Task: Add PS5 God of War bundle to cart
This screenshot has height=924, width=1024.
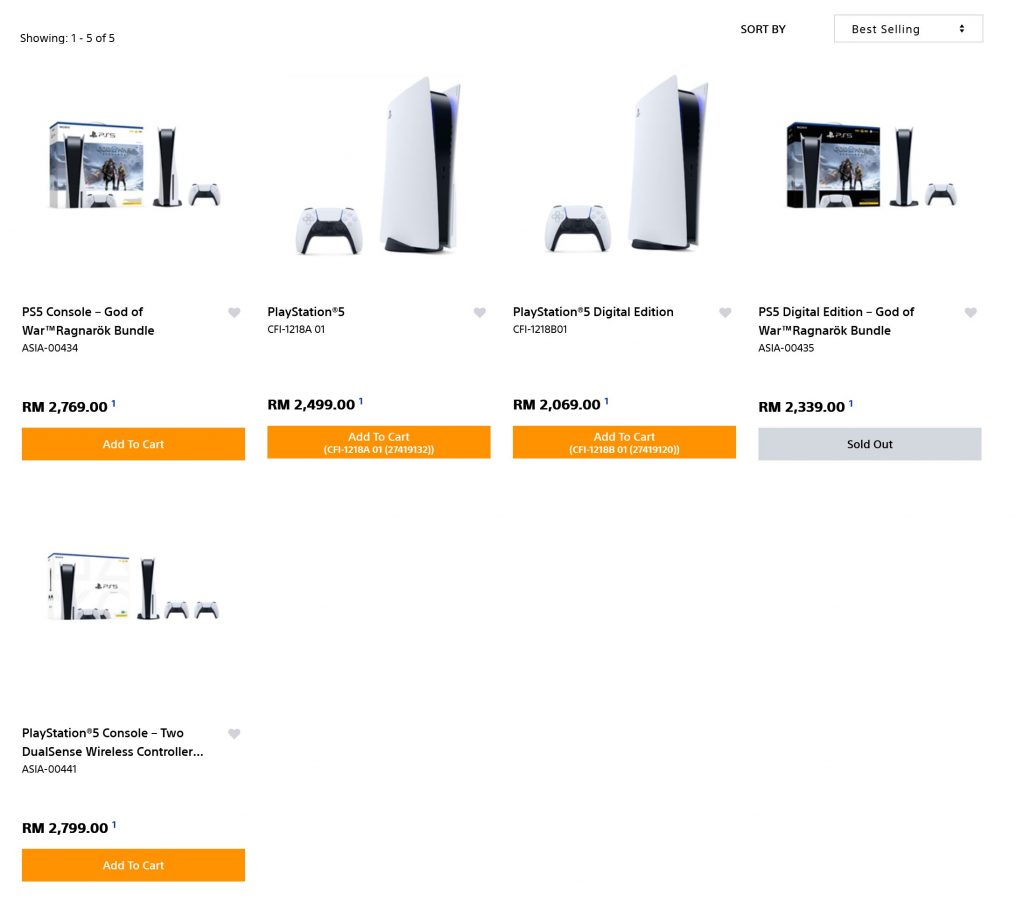Action: pos(133,444)
